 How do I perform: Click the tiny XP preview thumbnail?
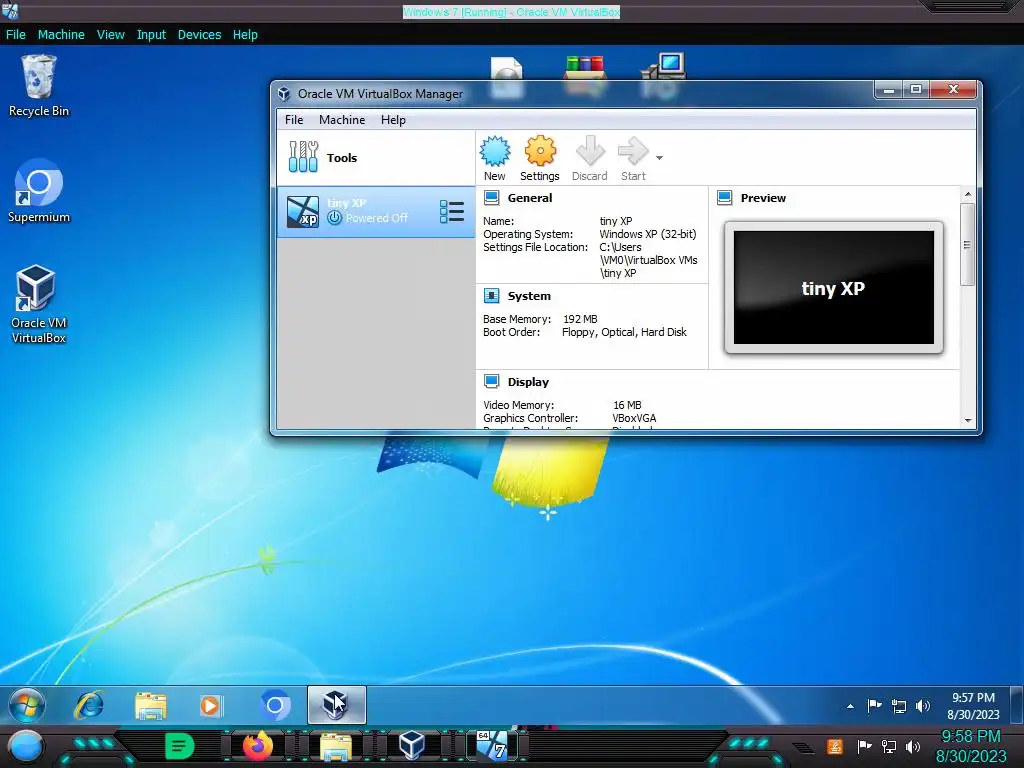[834, 287]
